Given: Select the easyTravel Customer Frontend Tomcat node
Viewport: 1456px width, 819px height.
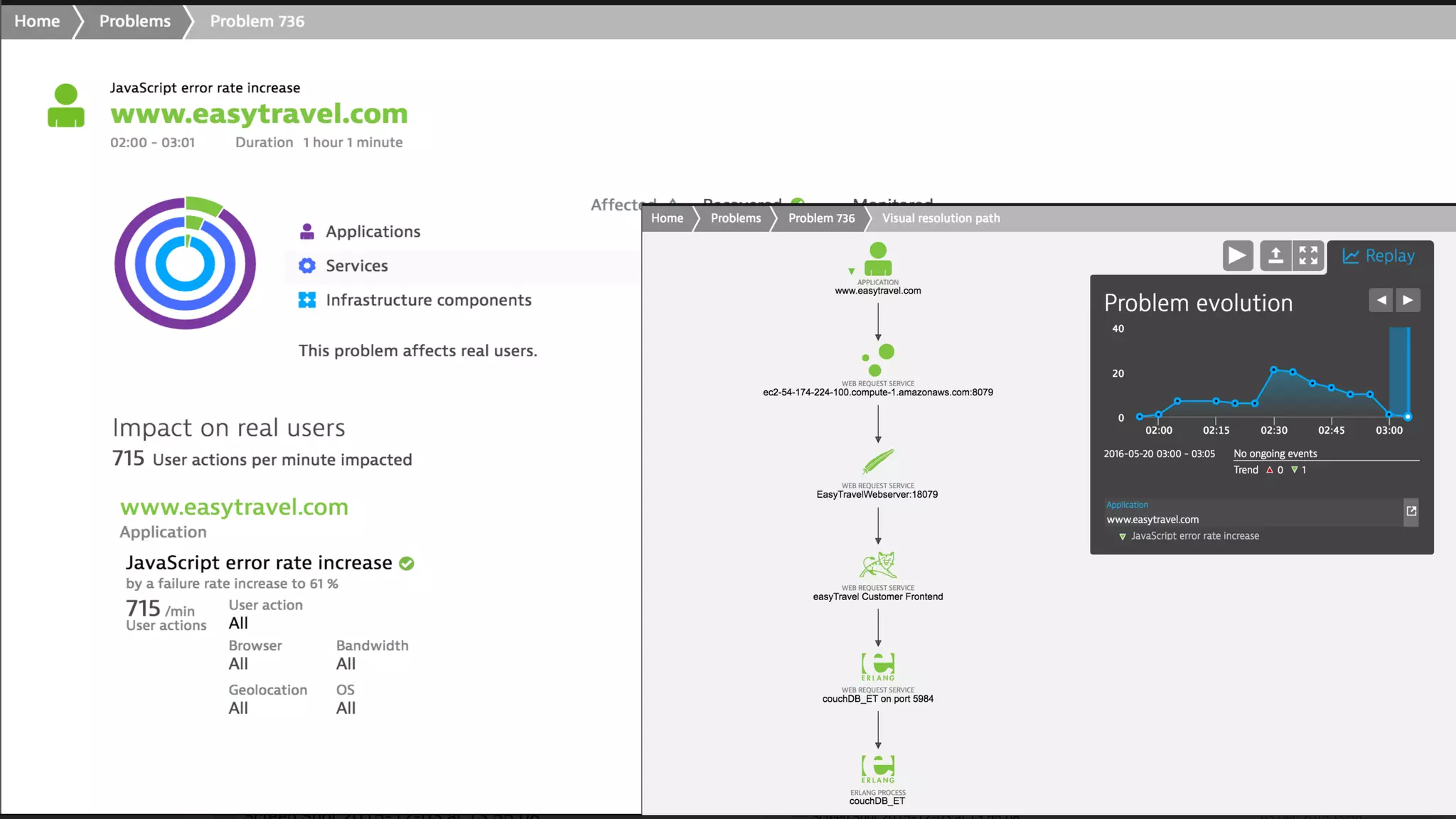Looking at the screenshot, I should click(878, 565).
